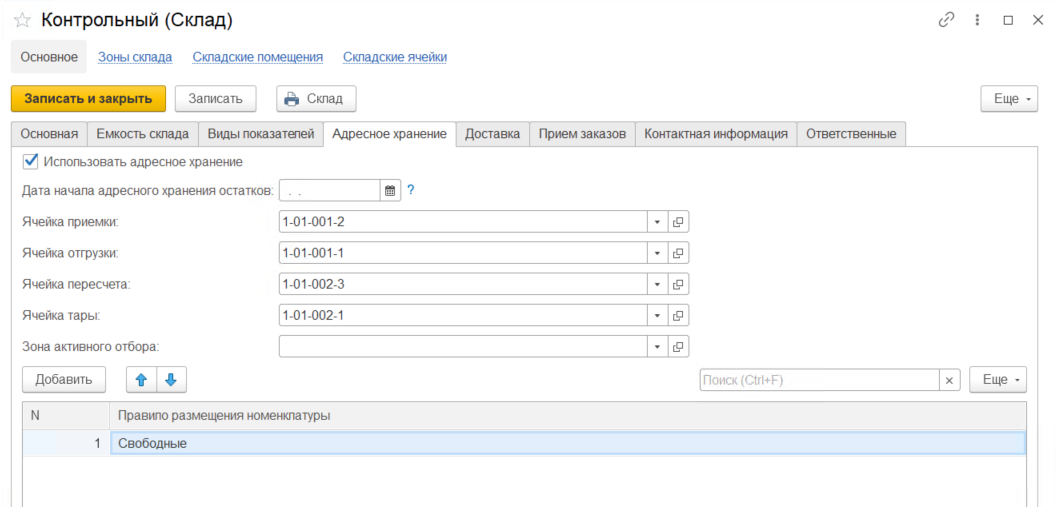Open the Ячейка приемки cell form icon

[x=677, y=222]
